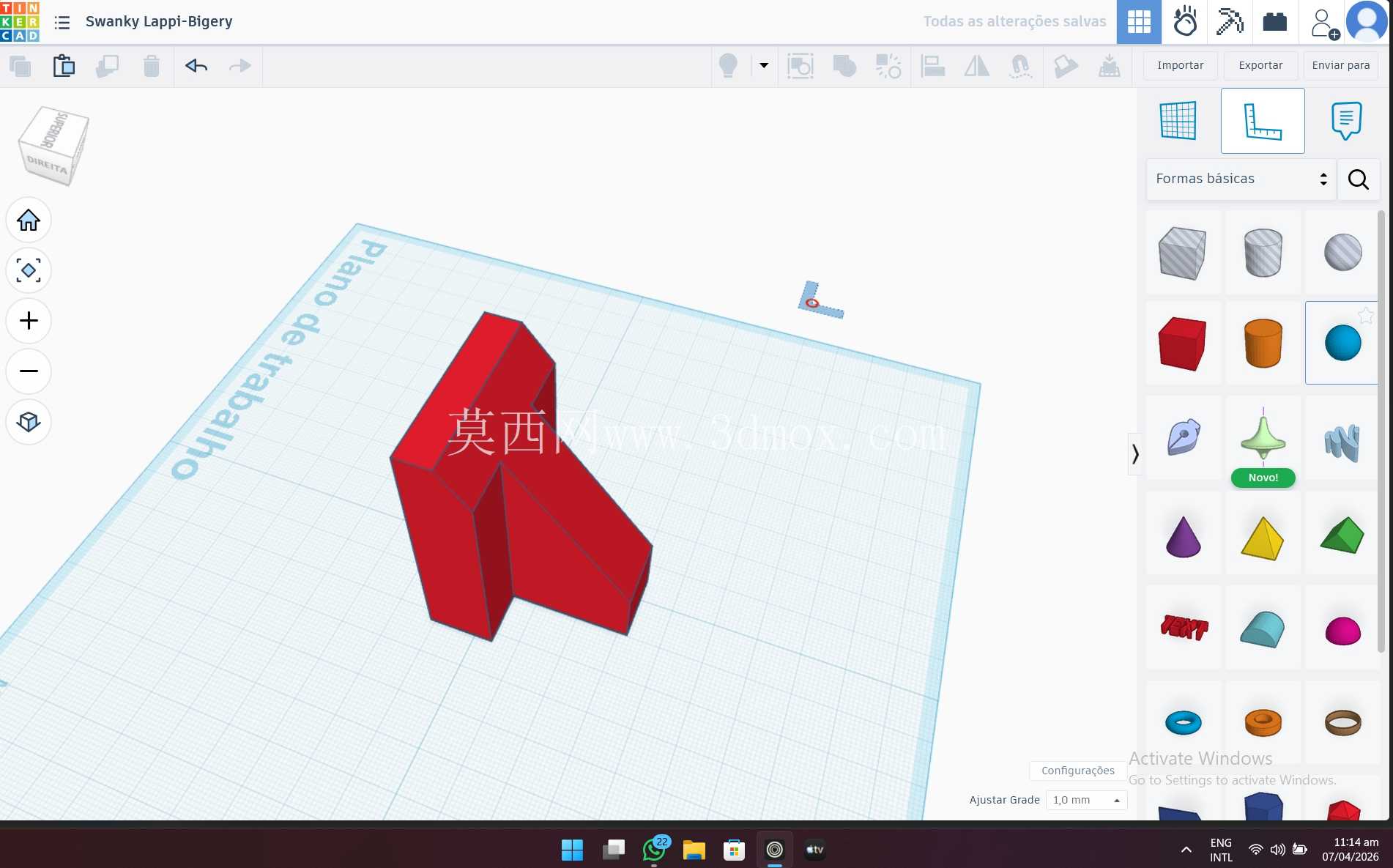Select the Notes tool
Screen dimensions: 1393x868
point(1346,121)
